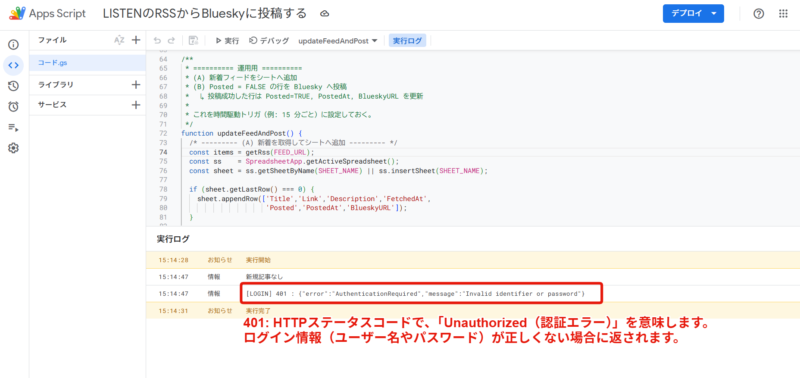Click the redo arrow in toolbar
800x378 pixels.
[171, 41]
